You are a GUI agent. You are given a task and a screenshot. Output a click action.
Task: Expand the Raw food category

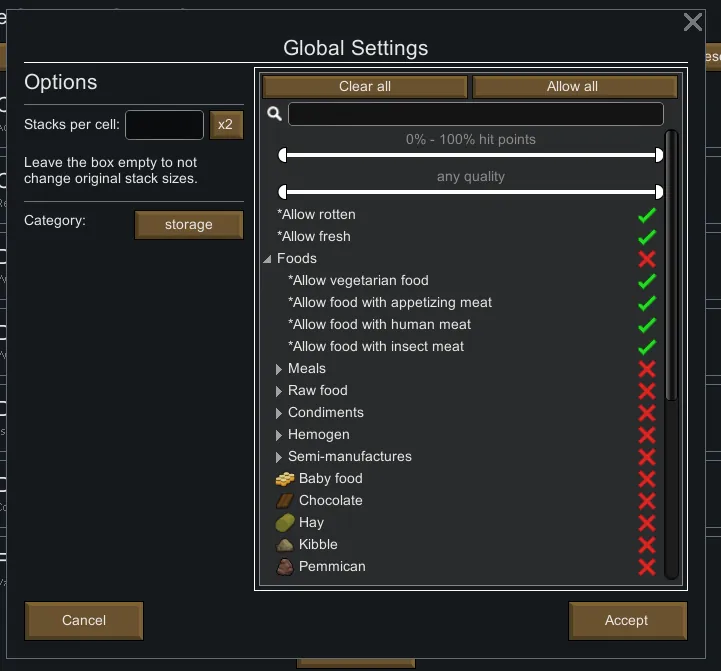(279, 391)
